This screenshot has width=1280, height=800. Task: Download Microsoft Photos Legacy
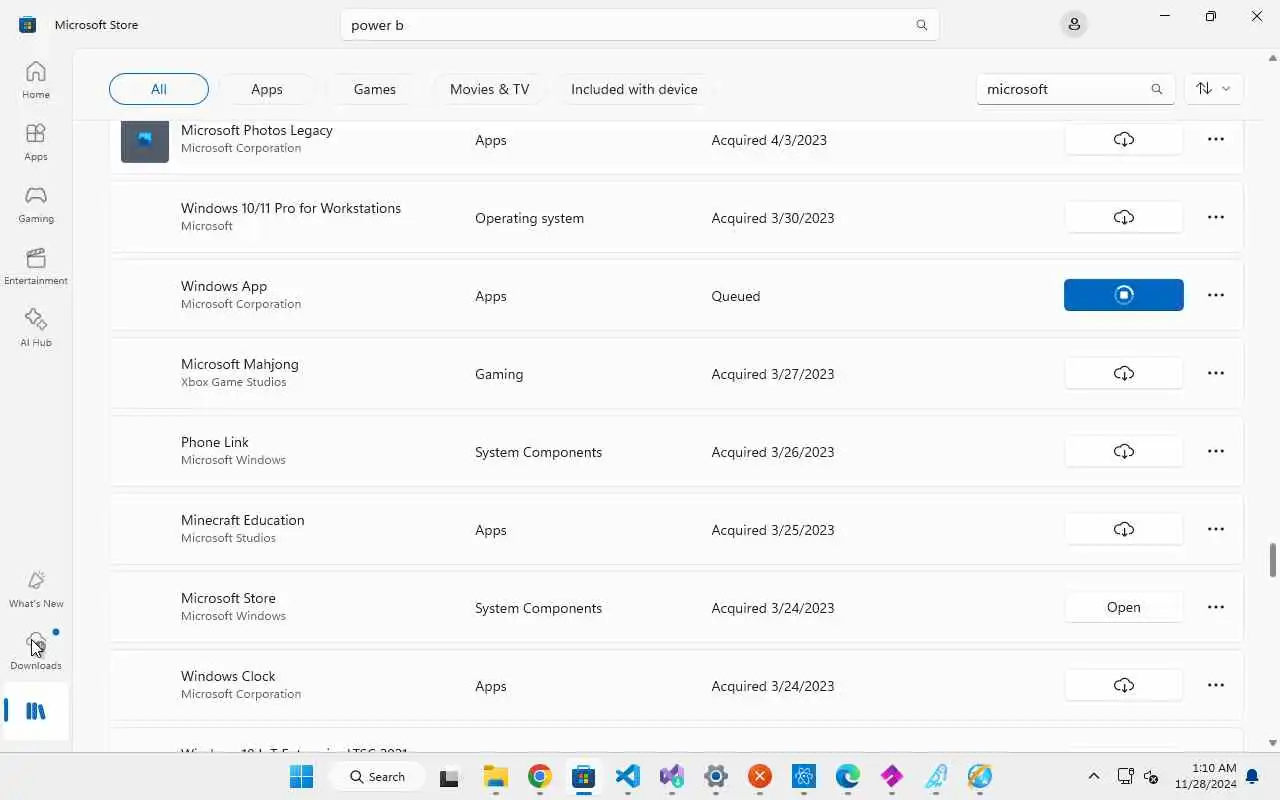pyautogui.click(x=1124, y=139)
